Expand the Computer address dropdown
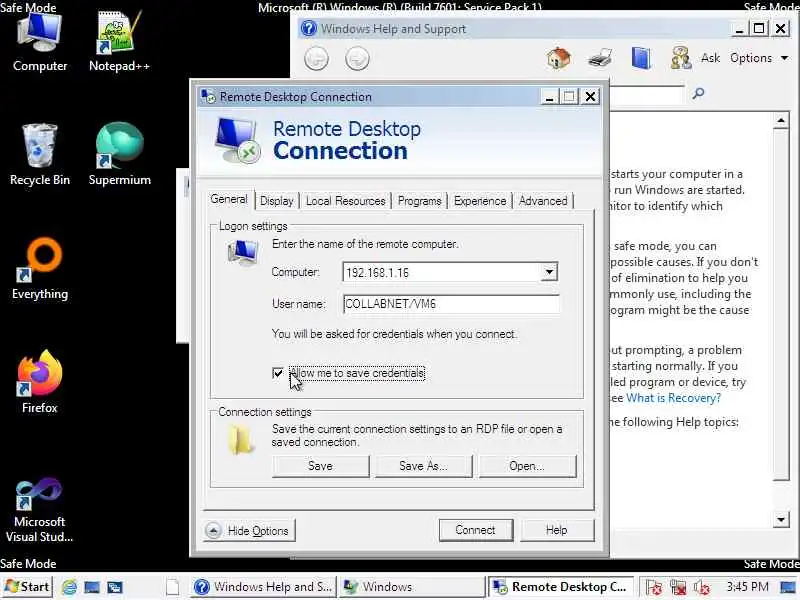Viewport: 800px width, 600px height. pyautogui.click(x=549, y=272)
